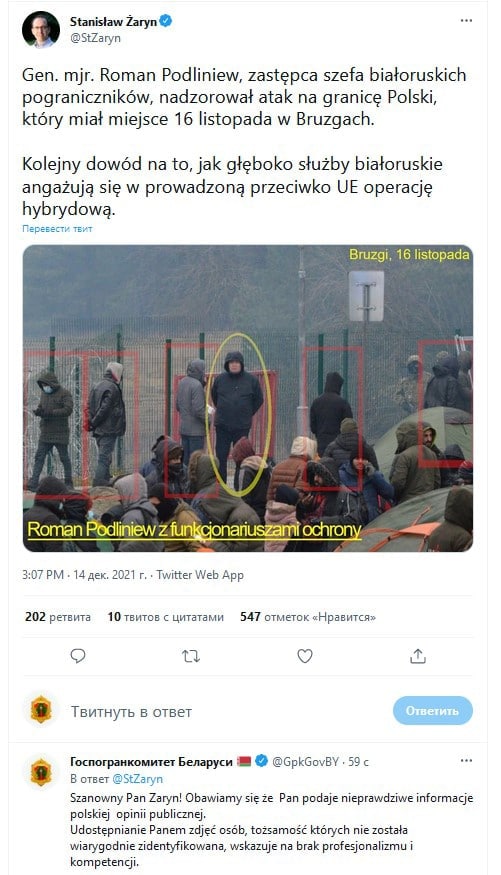The height and width of the screenshot is (875, 501).
Task: Click the reply speech bubble icon
Action: (78, 656)
